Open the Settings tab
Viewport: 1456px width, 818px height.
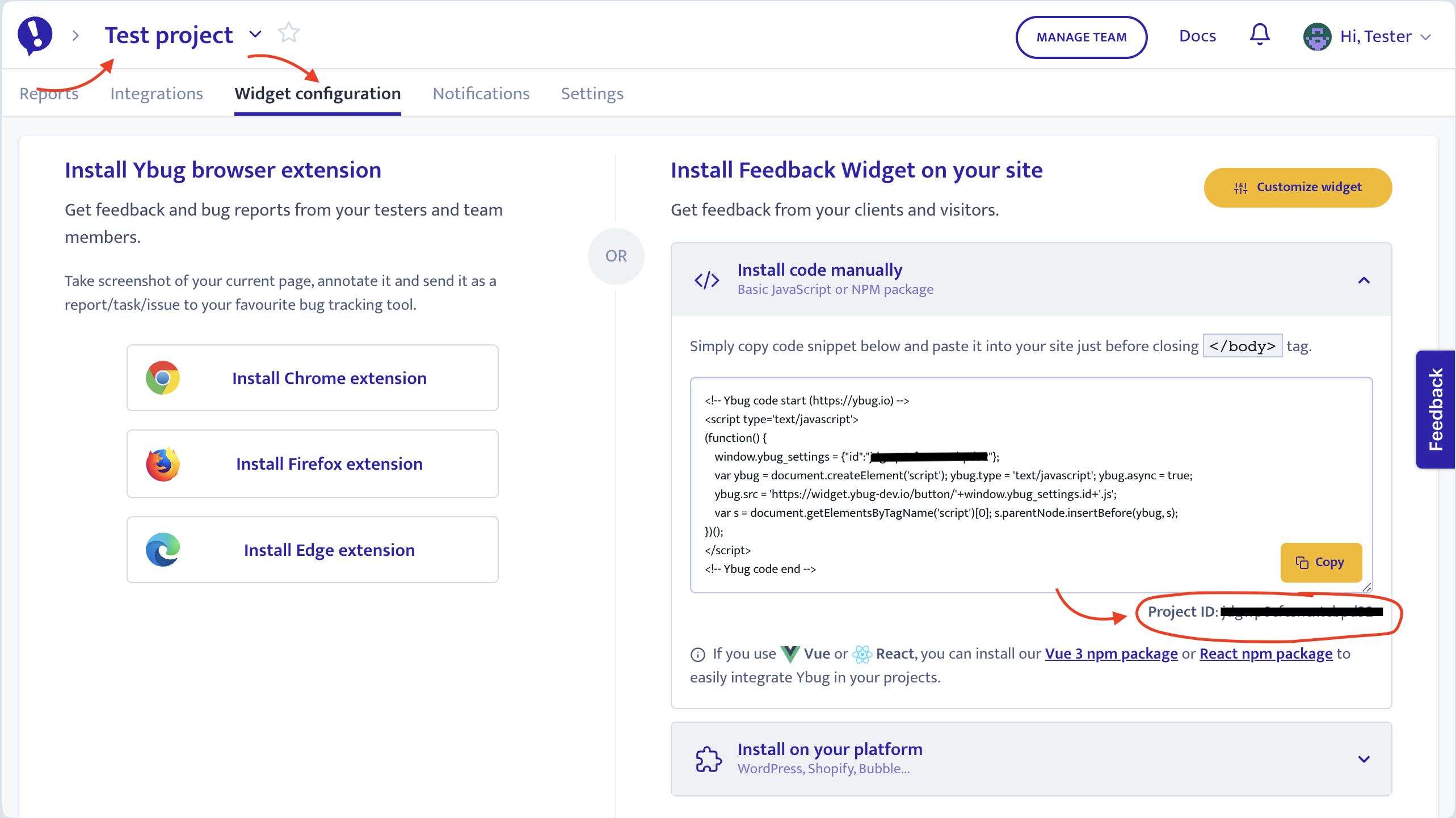click(592, 94)
